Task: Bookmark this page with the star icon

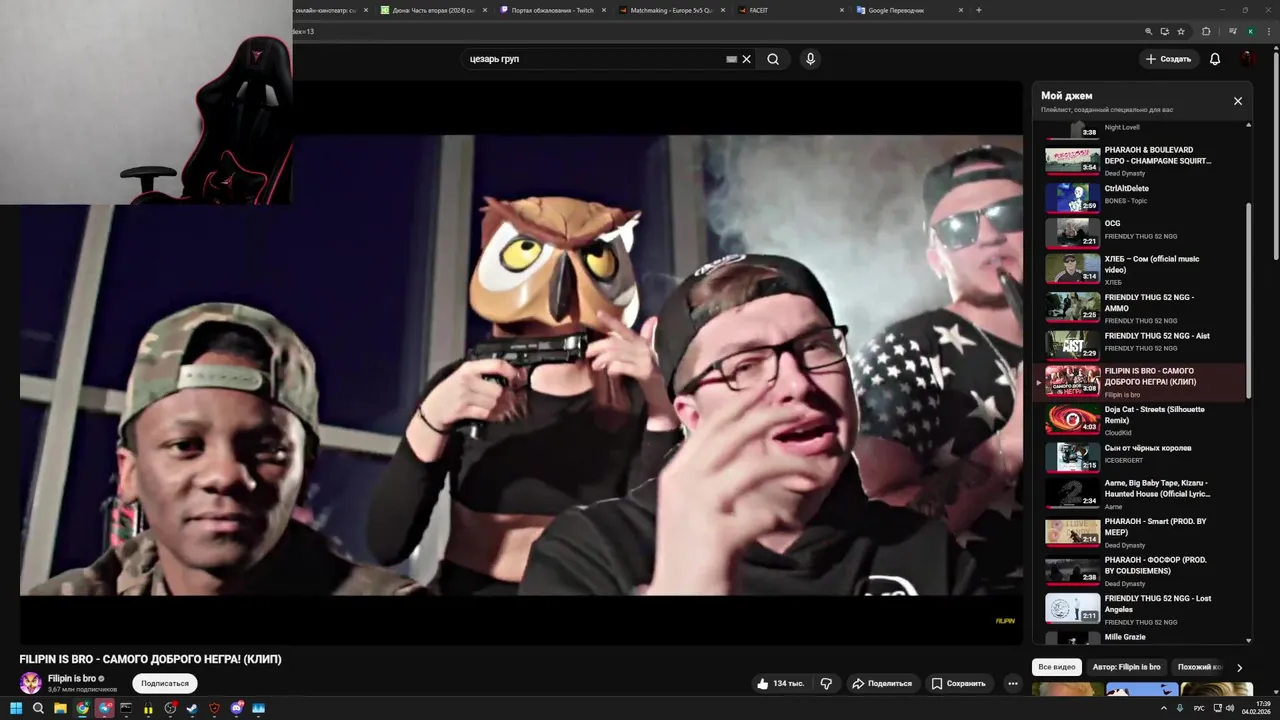Action: pos(1181,31)
